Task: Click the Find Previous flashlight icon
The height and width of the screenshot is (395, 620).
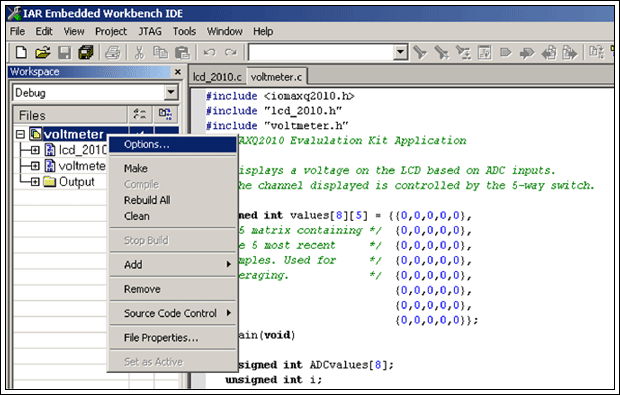Action: click(420, 52)
